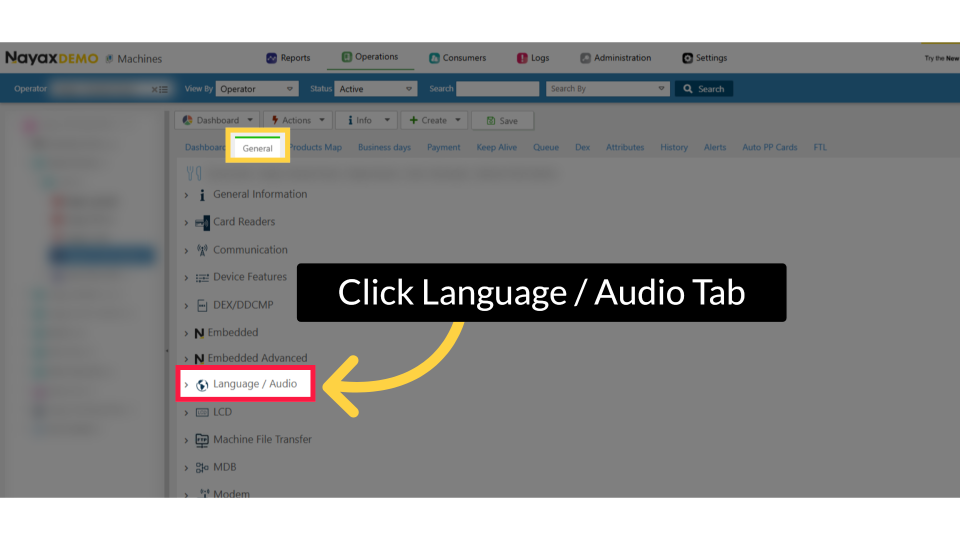Screen dimensions: 960x540
Task: Click the Card Readers icon
Action: [202, 222]
